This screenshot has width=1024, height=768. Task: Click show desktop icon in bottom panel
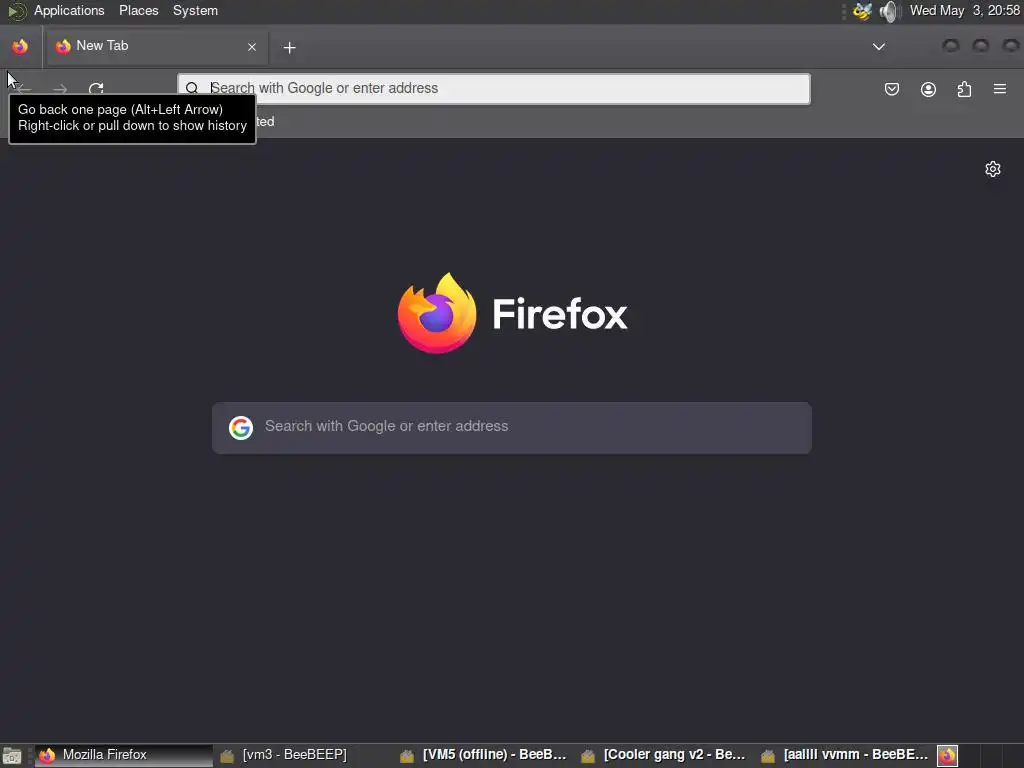12,756
